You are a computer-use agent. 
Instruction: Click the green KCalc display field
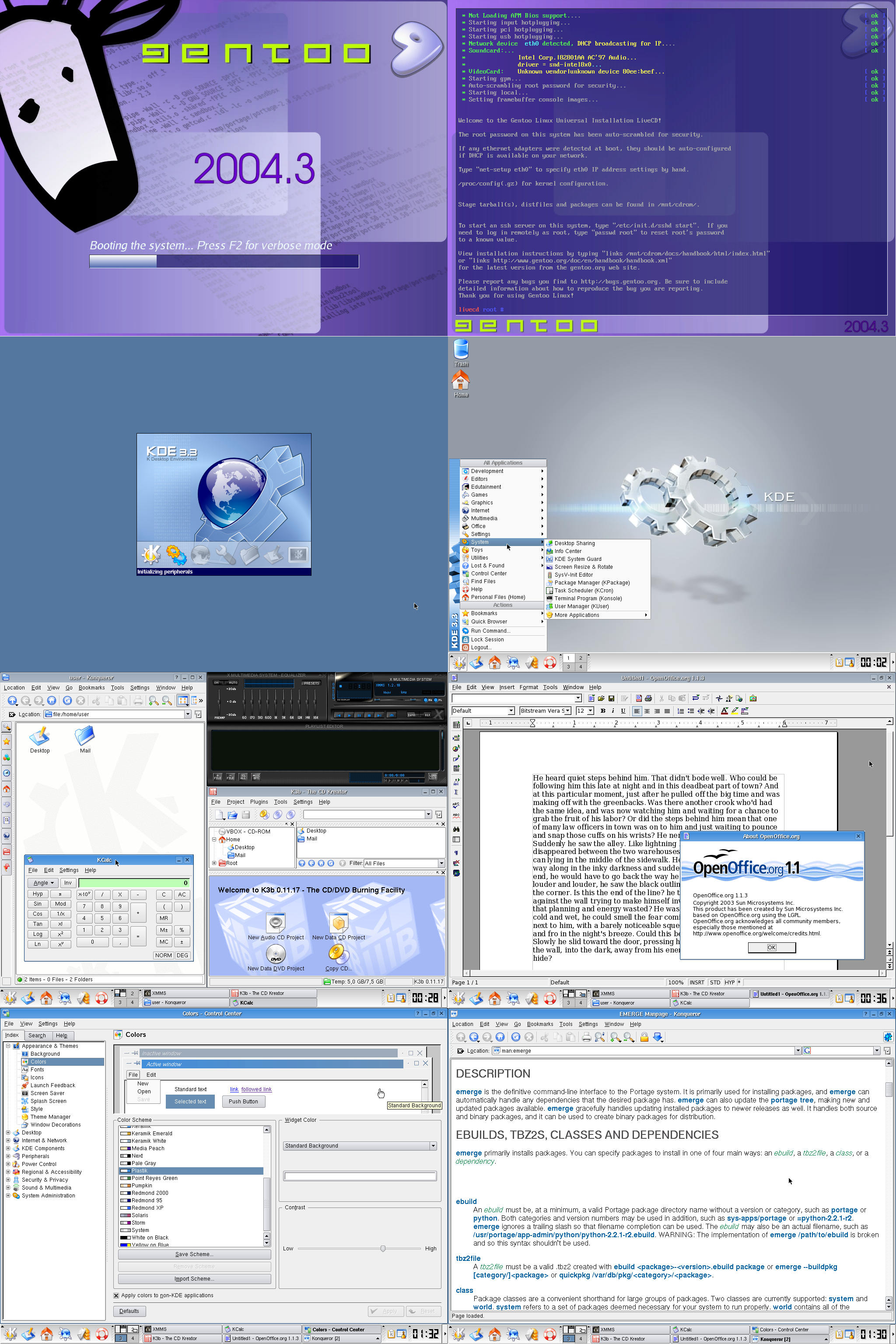pyautogui.click(x=134, y=883)
